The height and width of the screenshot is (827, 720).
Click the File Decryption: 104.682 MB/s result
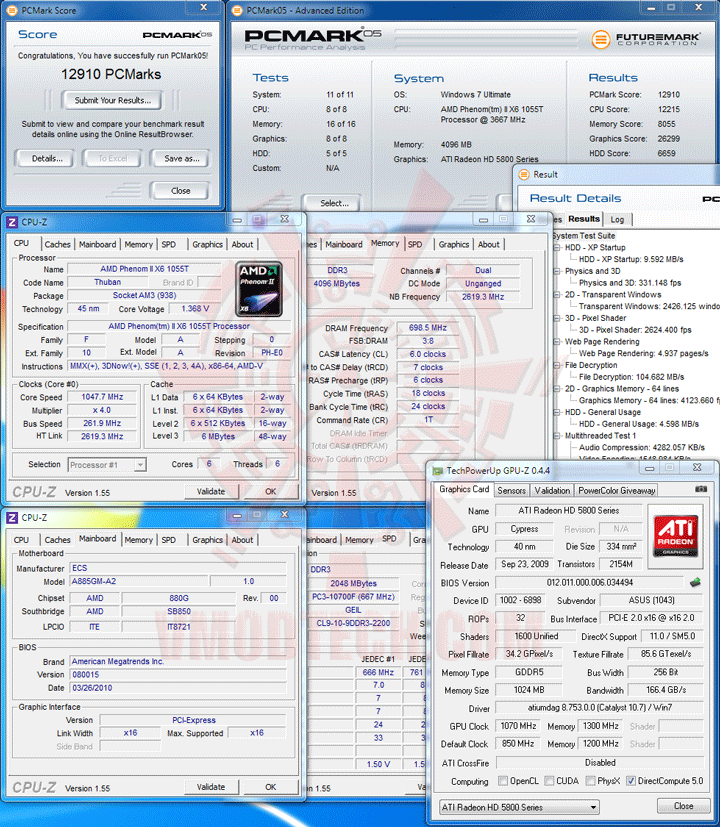(631, 377)
